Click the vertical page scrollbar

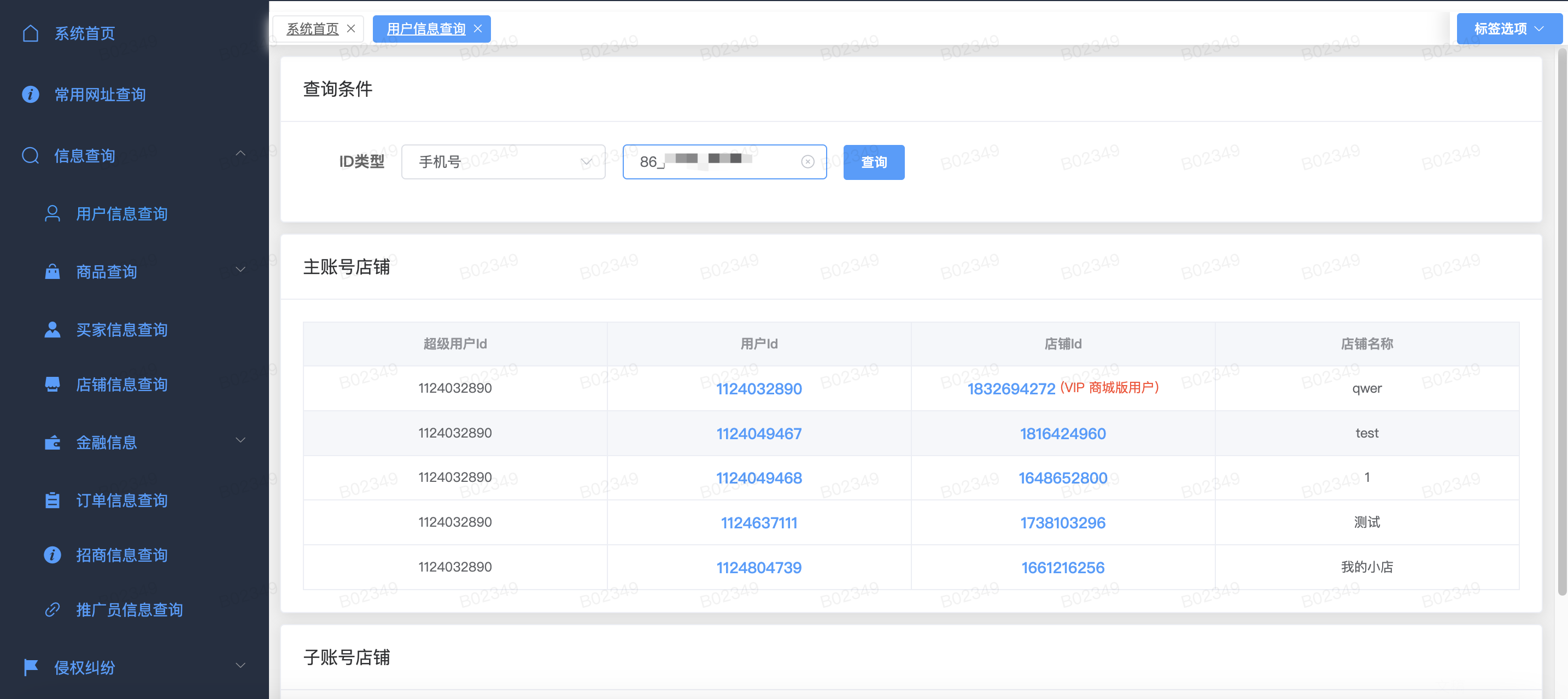(x=1562, y=322)
